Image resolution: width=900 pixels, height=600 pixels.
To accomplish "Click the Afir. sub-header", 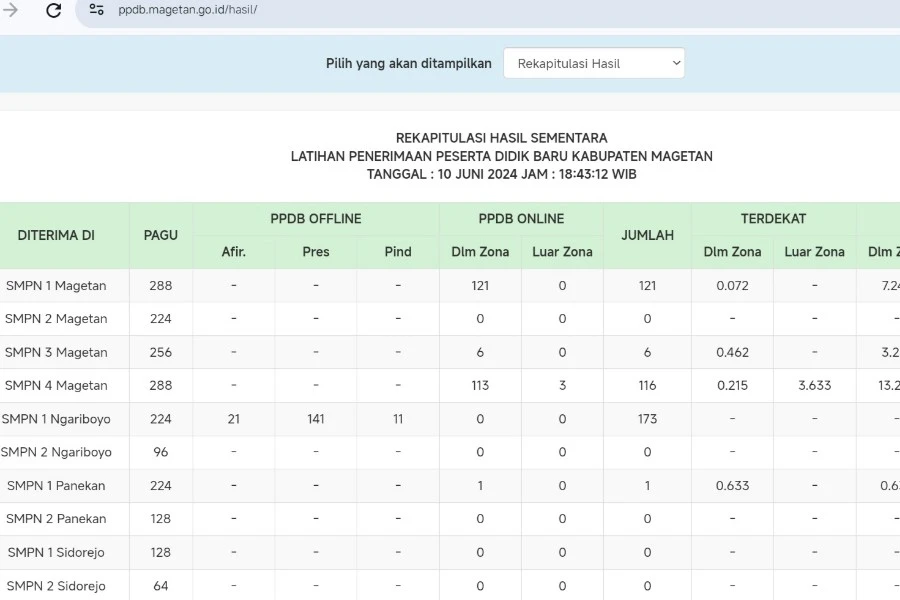I will click(x=234, y=251).
